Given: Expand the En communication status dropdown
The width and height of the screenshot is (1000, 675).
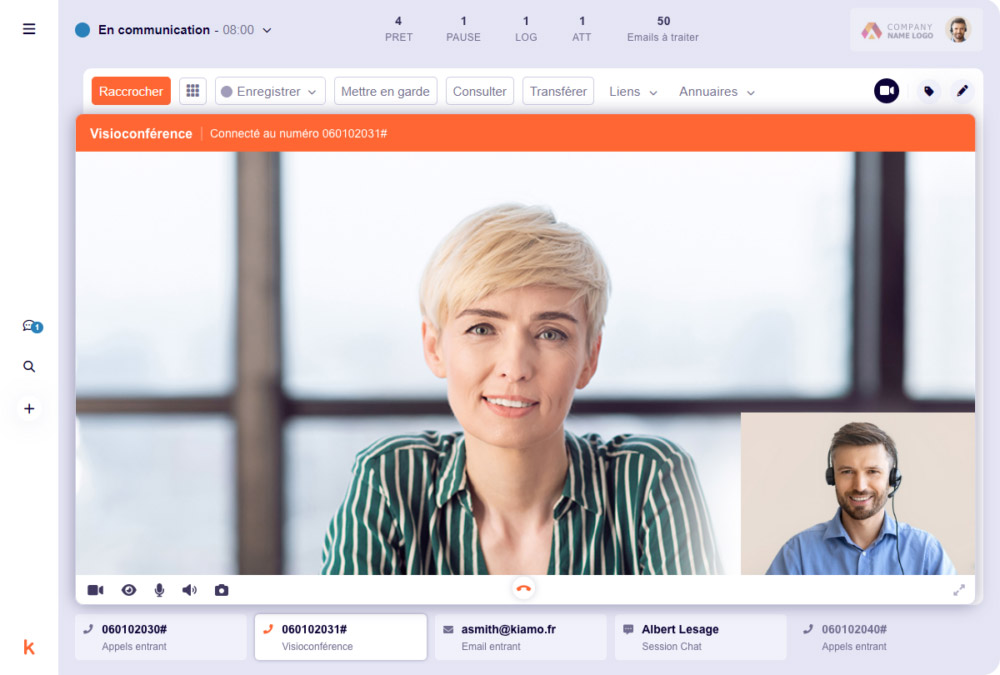Looking at the screenshot, I should coord(267,30).
